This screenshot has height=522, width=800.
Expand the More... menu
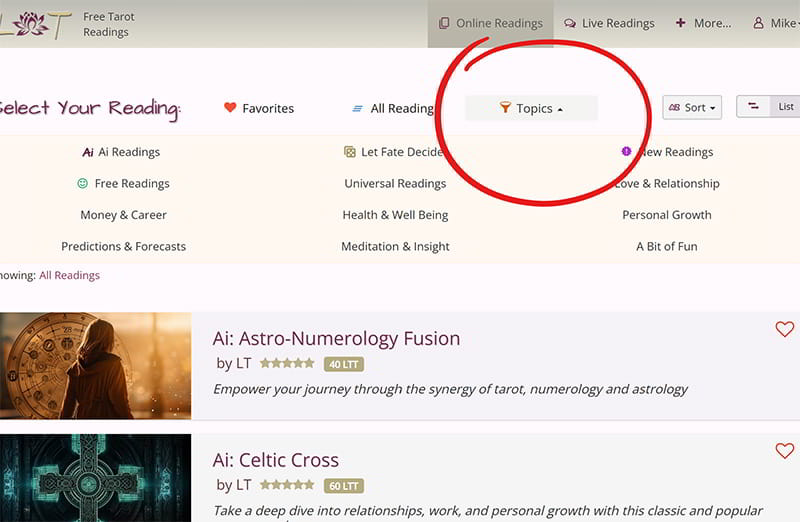[703, 23]
